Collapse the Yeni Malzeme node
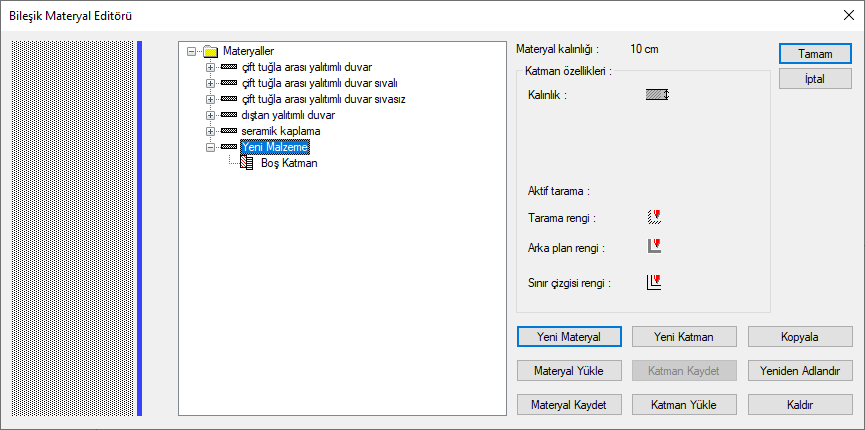The width and height of the screenshot is (865, 430). coord(210,147)
